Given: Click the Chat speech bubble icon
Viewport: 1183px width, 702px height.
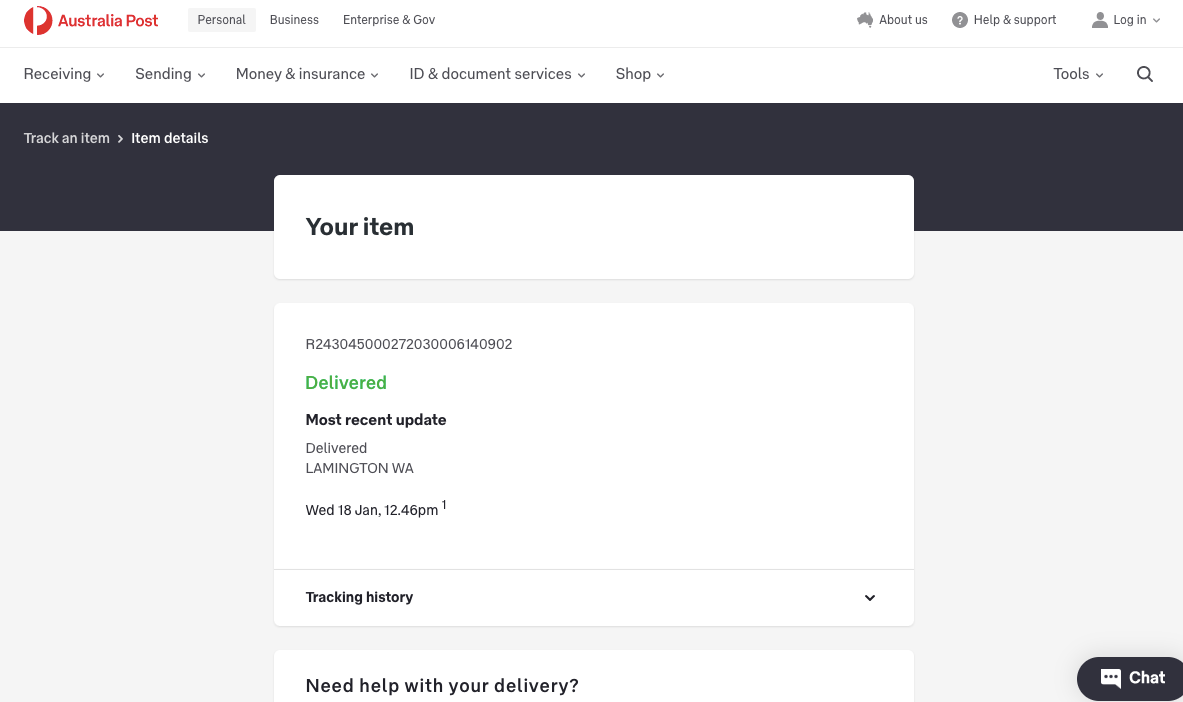Looking at the screenshot, I should click(x=1110, y=678).
